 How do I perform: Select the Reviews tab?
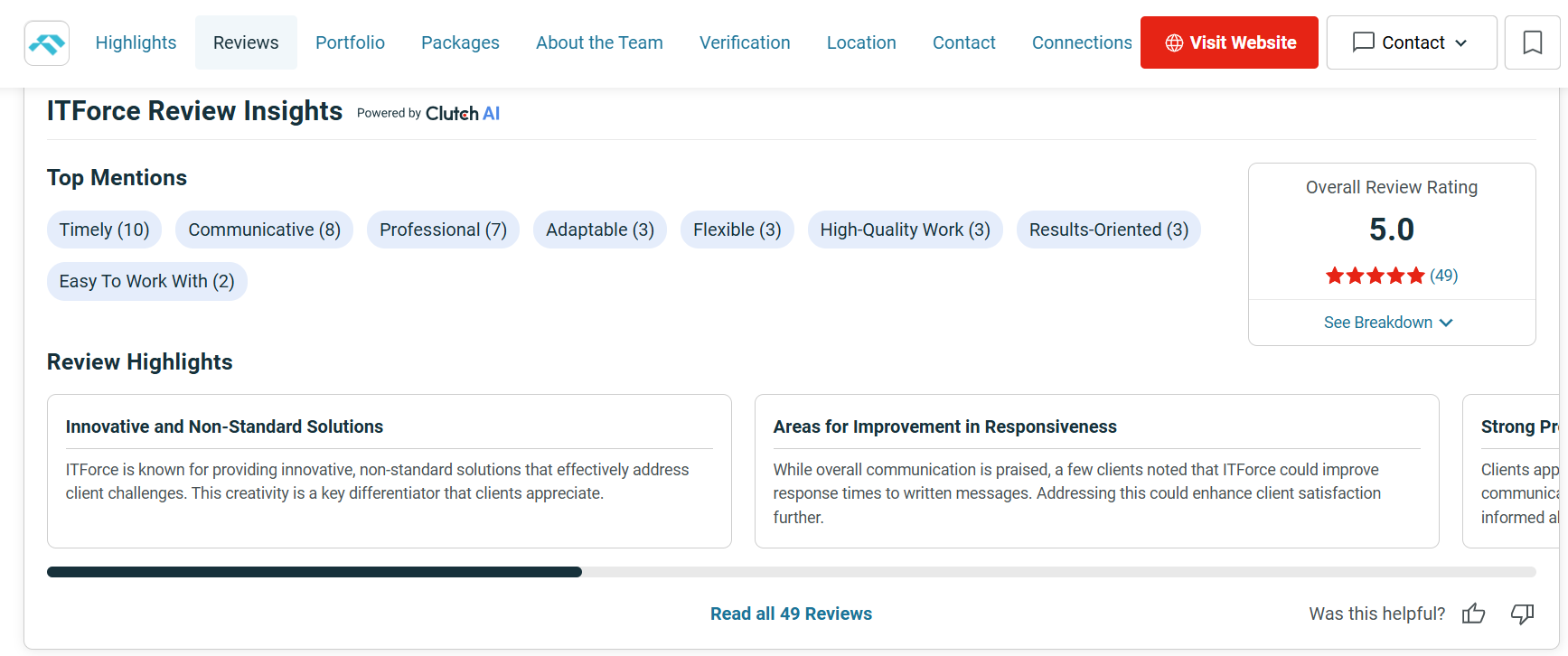point(246,42)
